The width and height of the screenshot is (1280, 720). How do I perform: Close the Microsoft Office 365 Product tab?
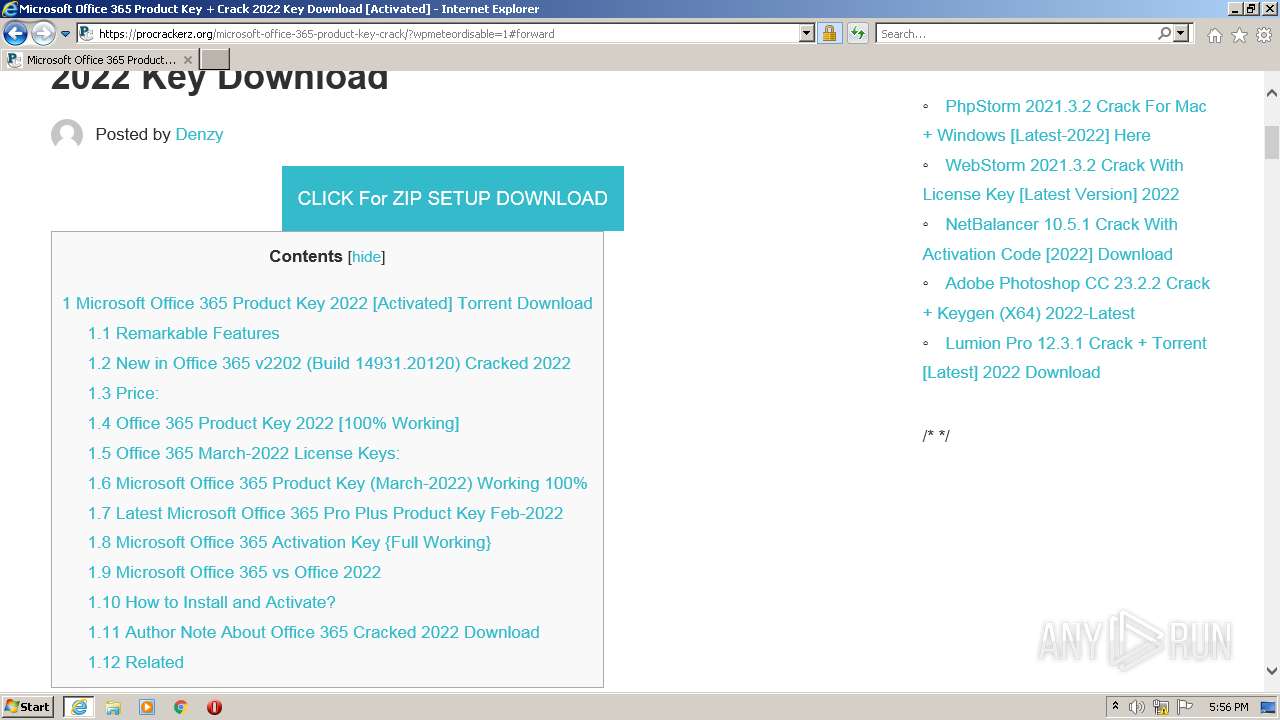click(x=187, y=60)
